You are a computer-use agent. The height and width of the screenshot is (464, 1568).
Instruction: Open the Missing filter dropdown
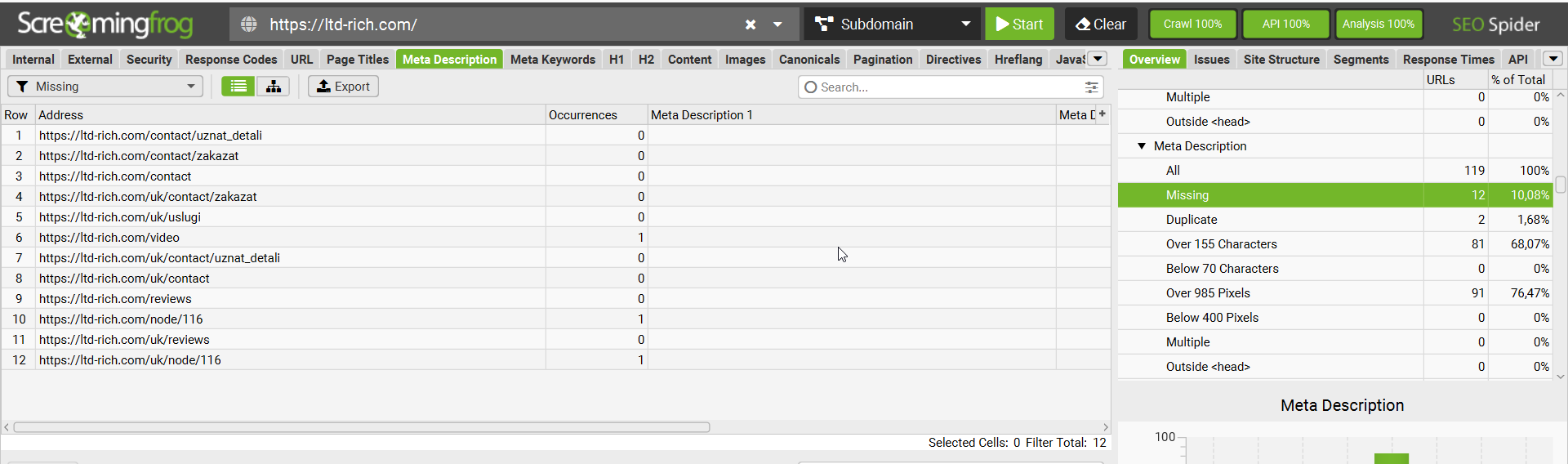pyautogui.click(x=105, y=87)
